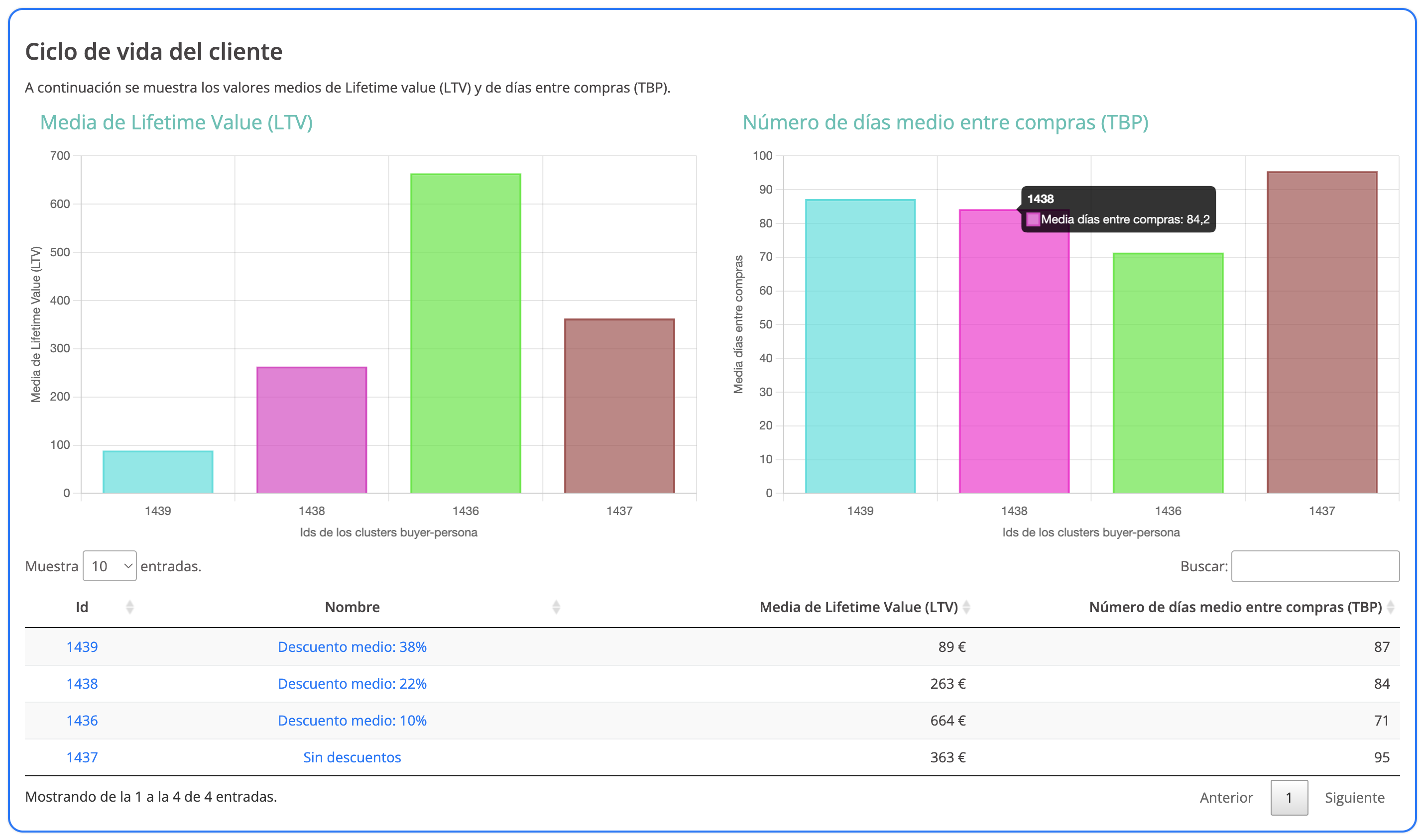The height and width of the screenshot is (840, 1423).
Task: Open cluster 1437 id link
Action: [82, 757]
